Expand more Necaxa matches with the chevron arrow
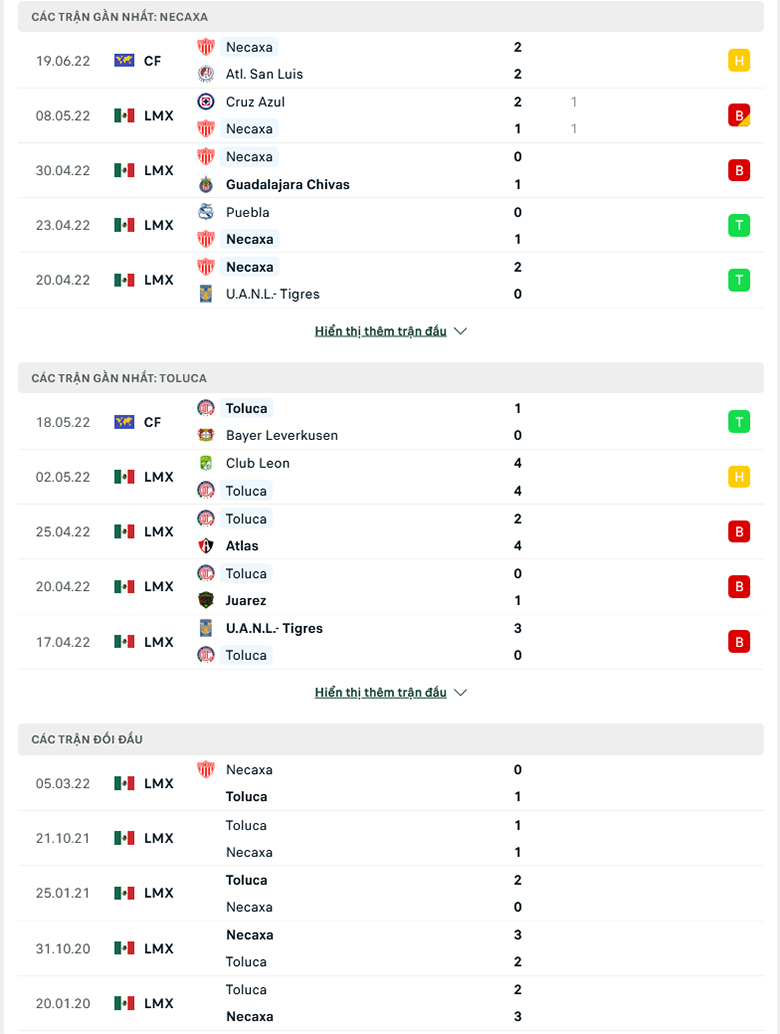Viewport: 780px width, 1034px height. tap(461, 331)
